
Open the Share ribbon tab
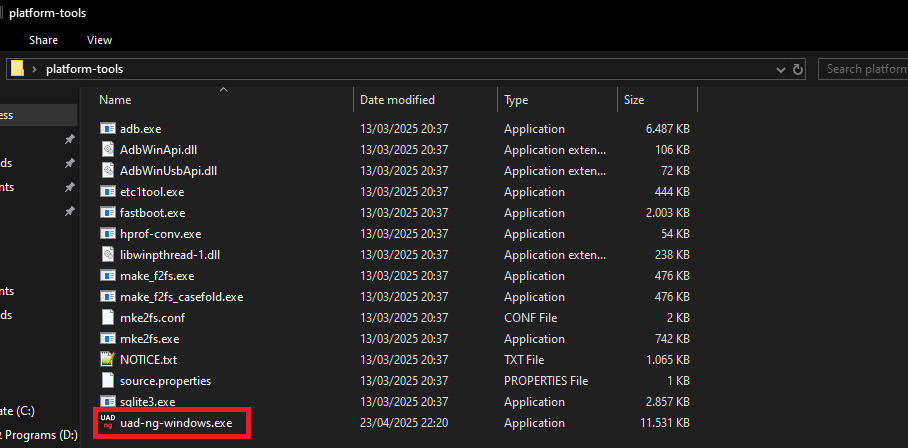[43, 40]
